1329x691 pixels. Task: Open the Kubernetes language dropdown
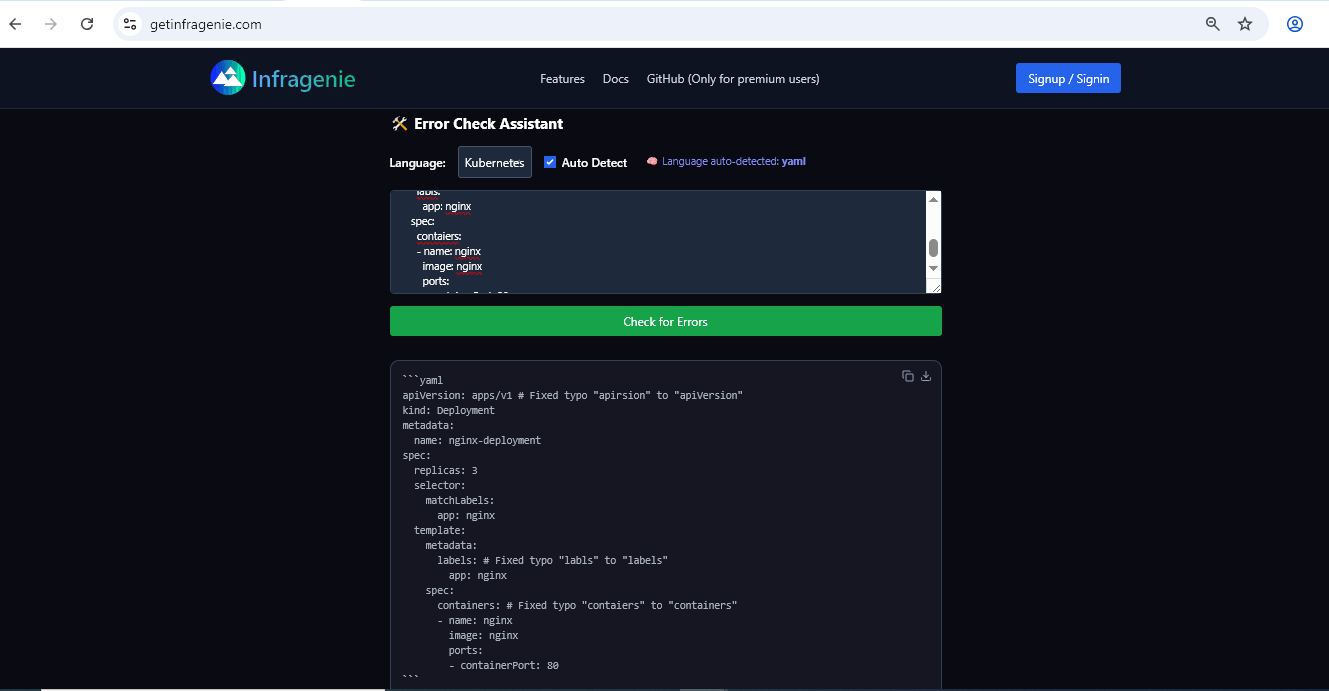pos(495,162)
